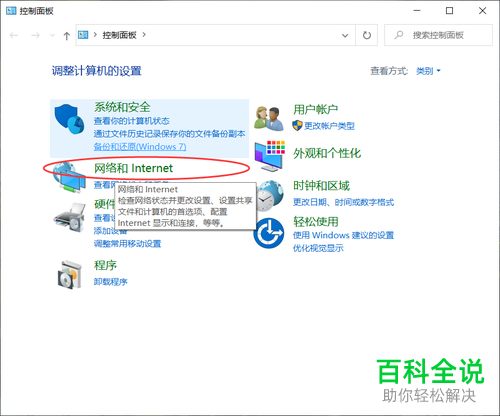Click 卸载程序 link

(111, 282)
